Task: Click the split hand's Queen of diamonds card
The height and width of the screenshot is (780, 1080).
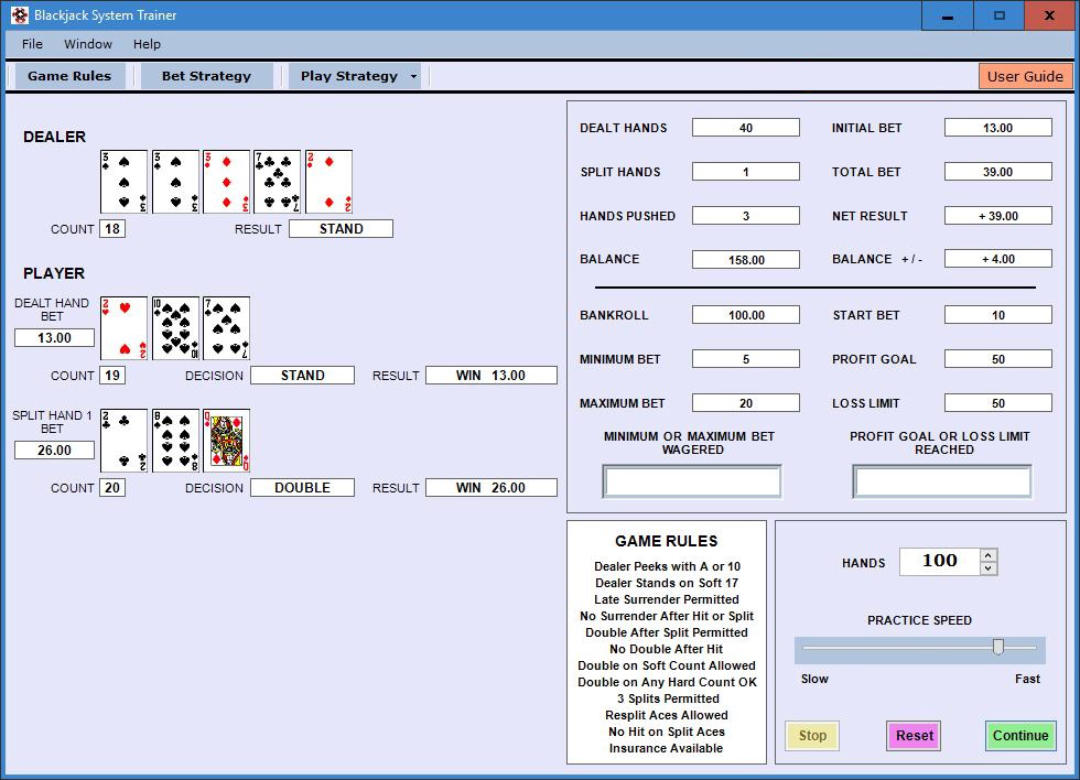Action: click(x=227, y=441)
